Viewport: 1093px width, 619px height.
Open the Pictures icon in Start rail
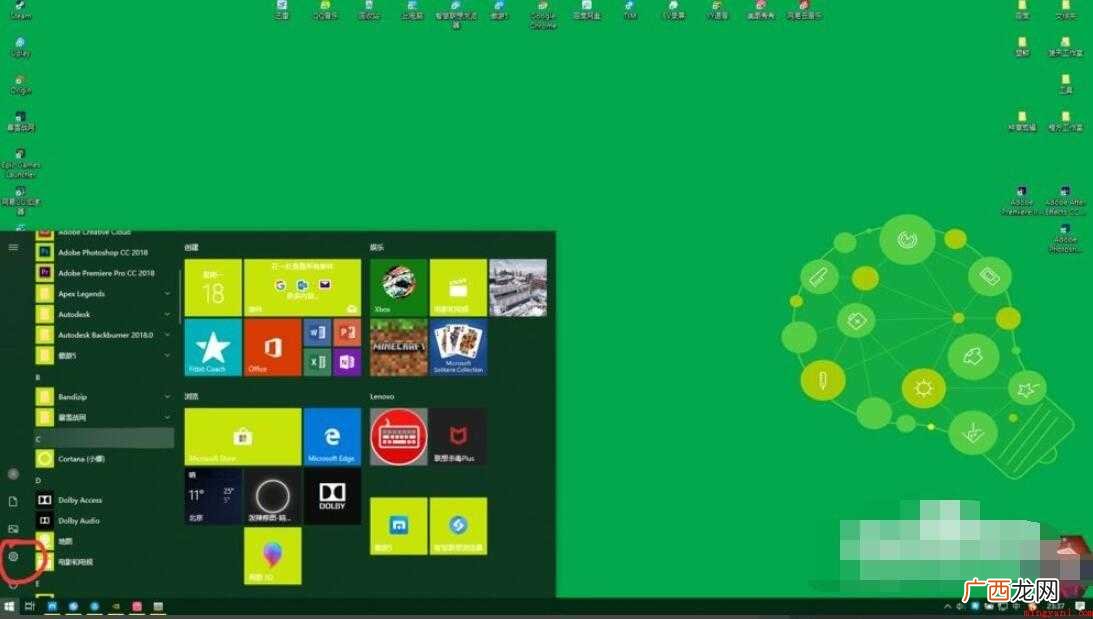tap(13, 528)
